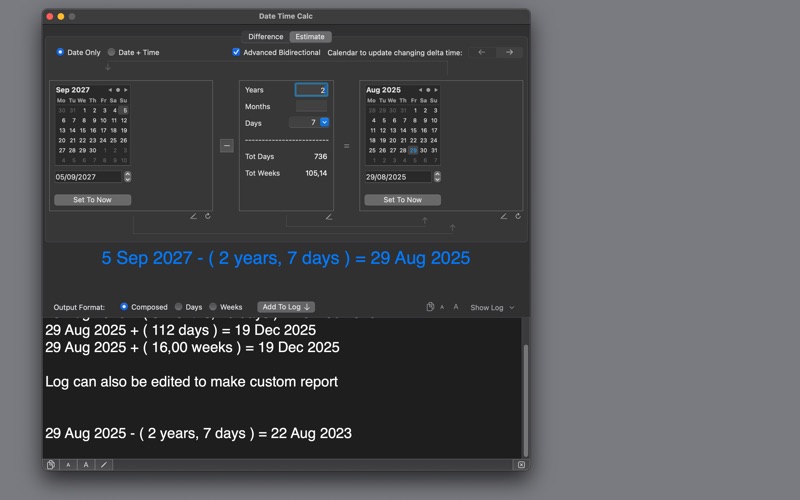Viewport: 800px width, 500px height.
Task: Choose Weeks output format
Action: tap(213, 307)
